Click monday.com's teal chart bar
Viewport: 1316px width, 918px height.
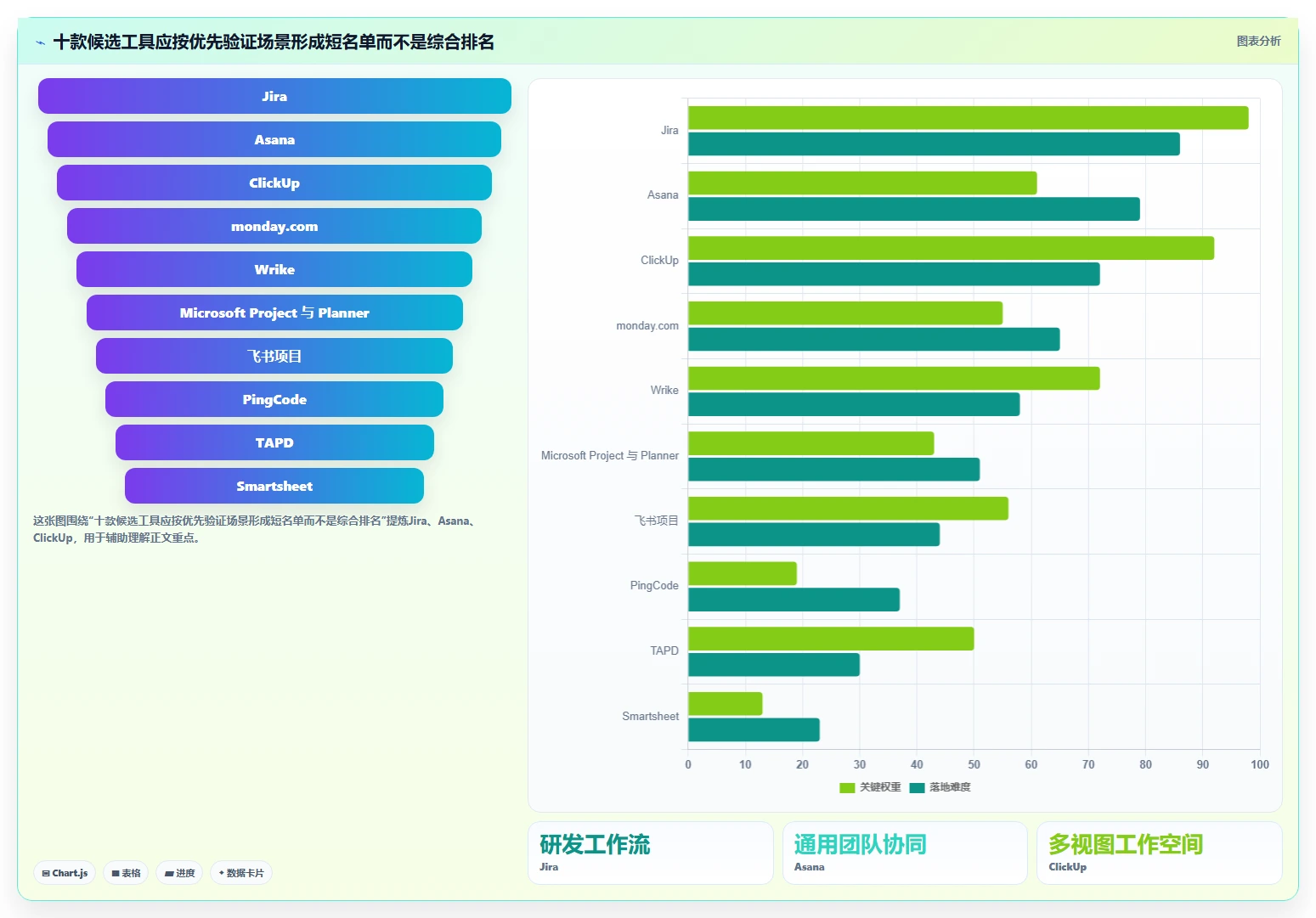coord(874,340)
